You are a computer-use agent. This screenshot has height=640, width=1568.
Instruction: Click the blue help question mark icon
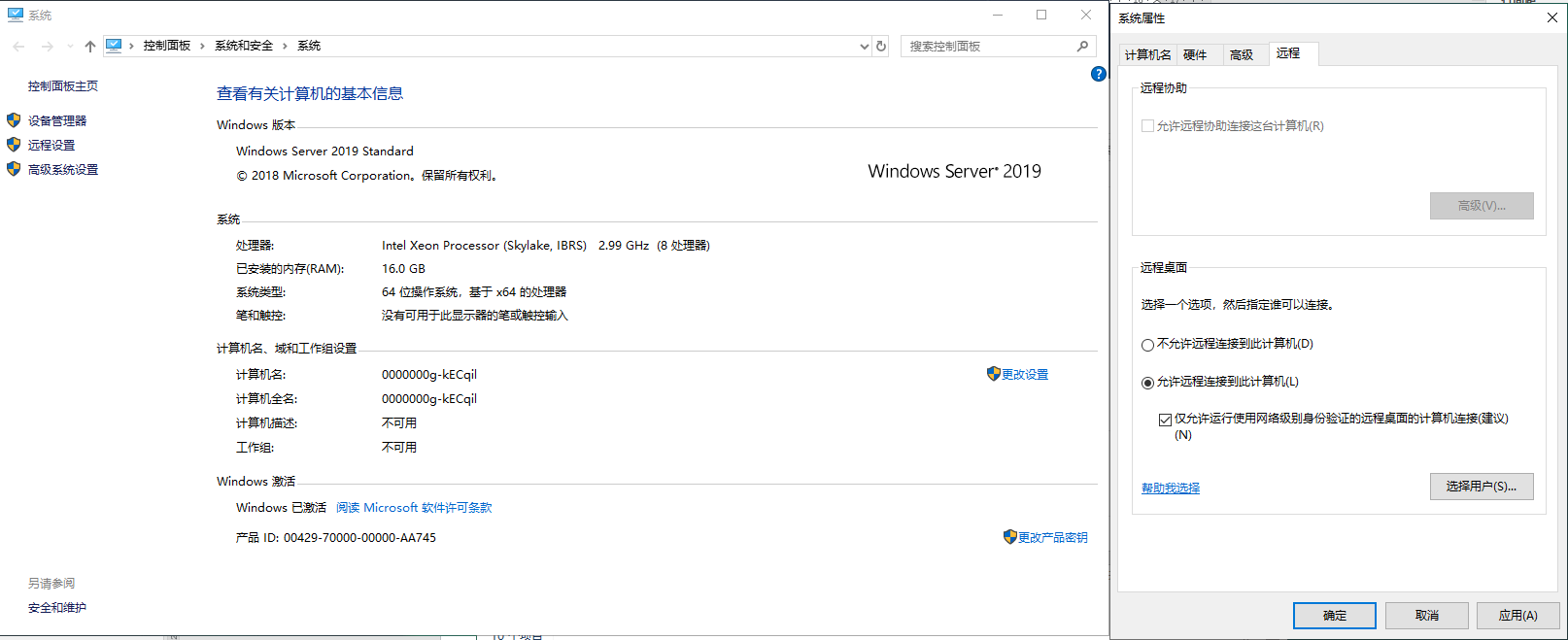(x=1098, y=74)
